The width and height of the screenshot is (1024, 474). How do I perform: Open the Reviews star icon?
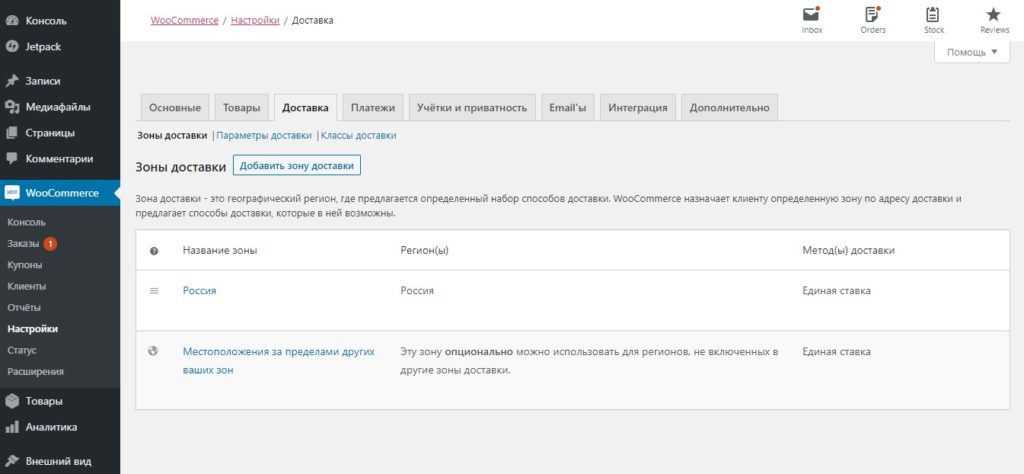pos(993,14)
